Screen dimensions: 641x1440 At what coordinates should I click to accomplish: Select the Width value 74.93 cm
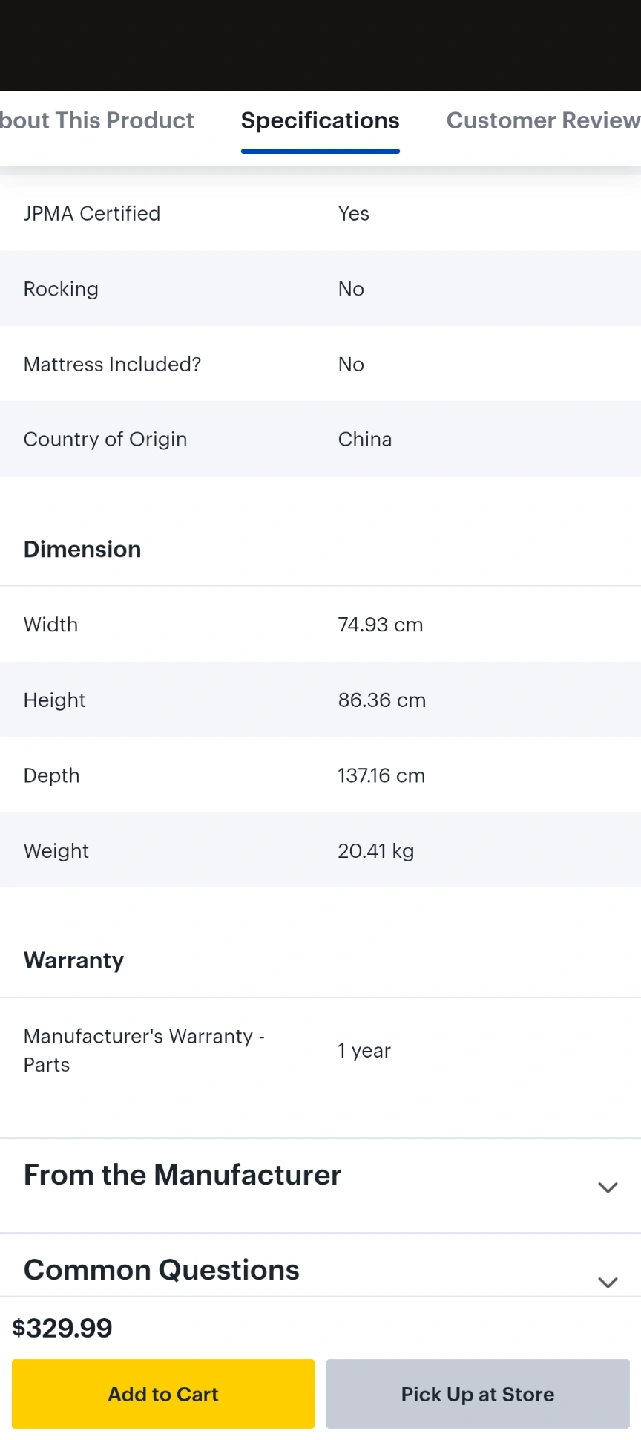380,625
